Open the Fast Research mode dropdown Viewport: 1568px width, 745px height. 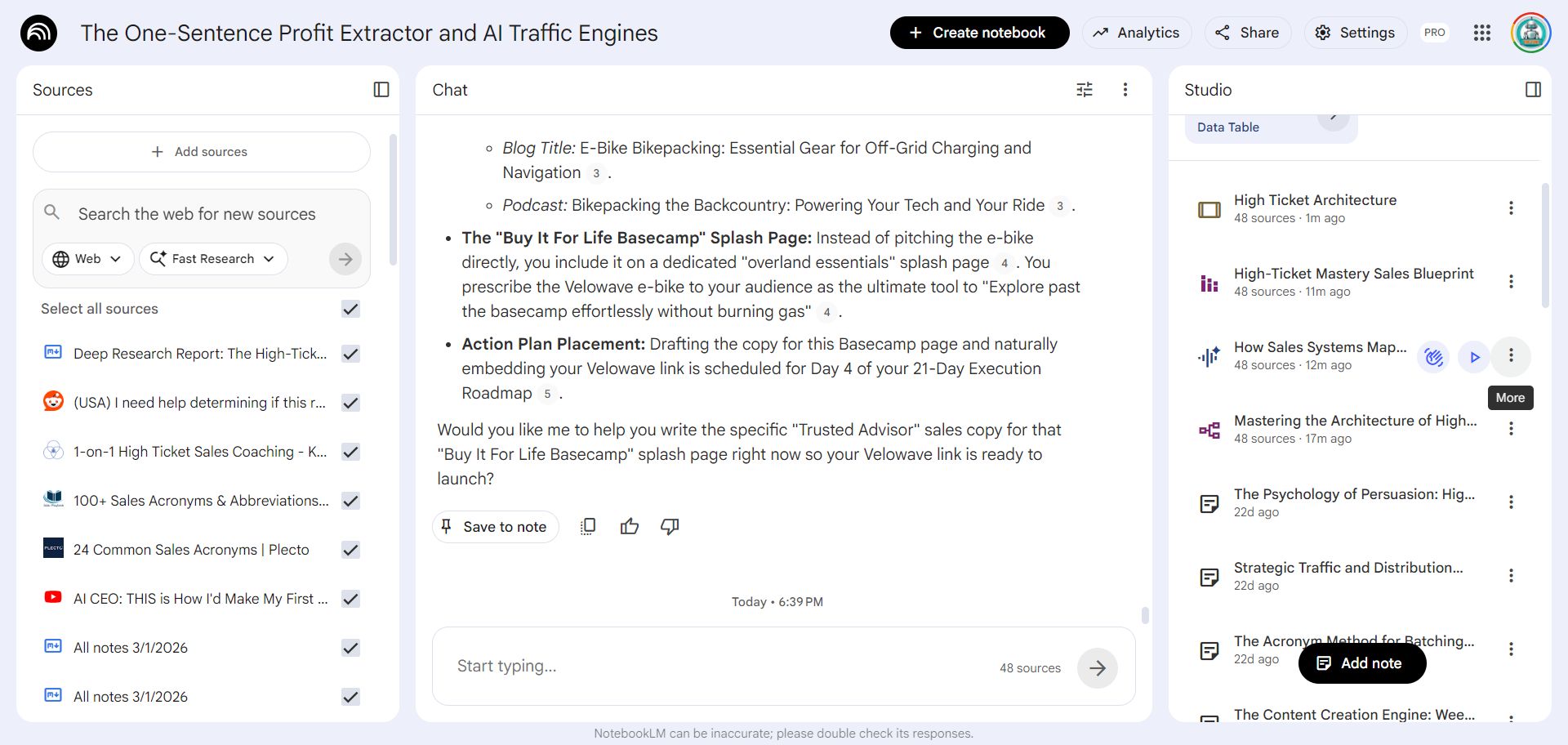(213, 259)
